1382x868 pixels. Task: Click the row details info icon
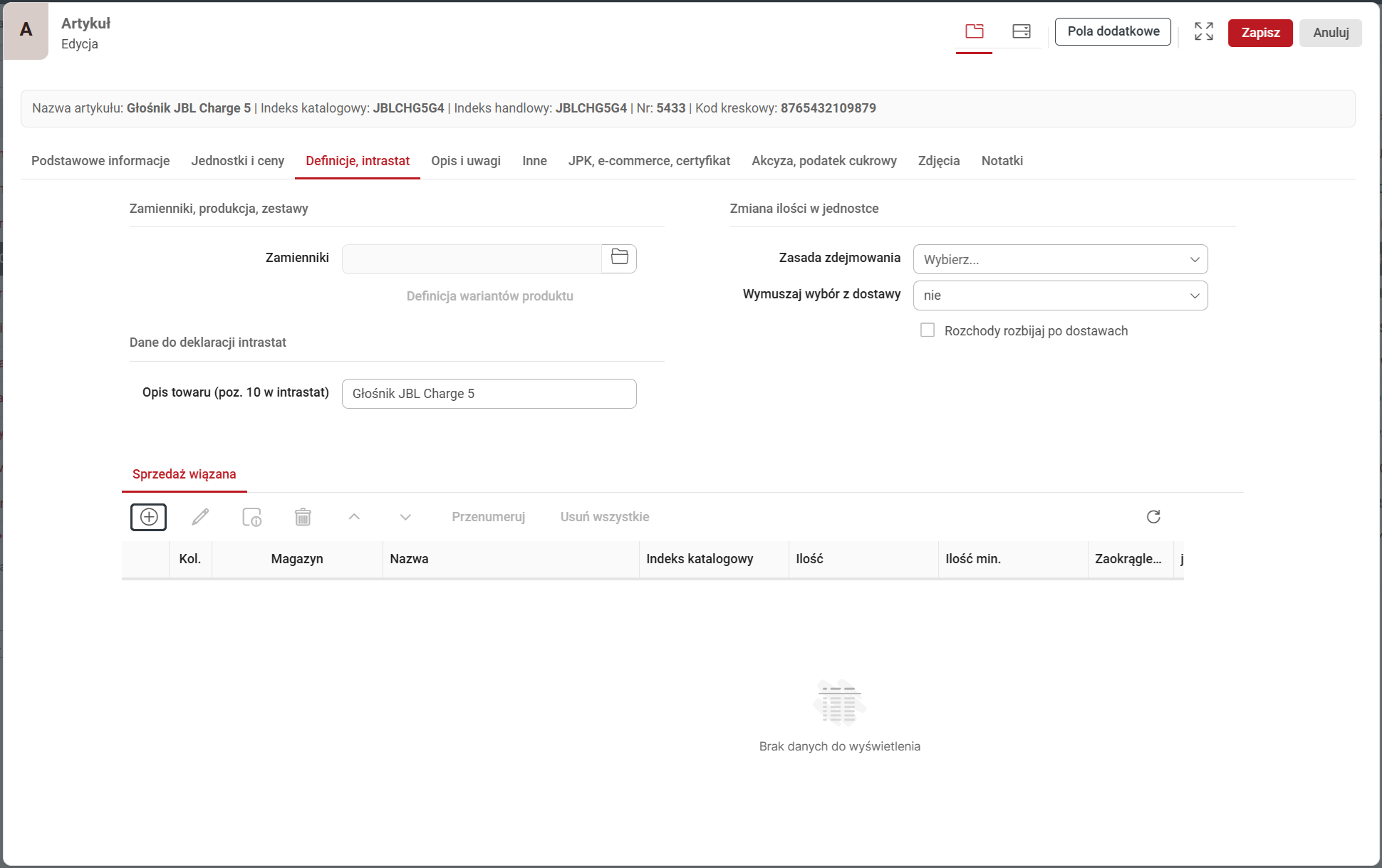click(x=251, y=517)
